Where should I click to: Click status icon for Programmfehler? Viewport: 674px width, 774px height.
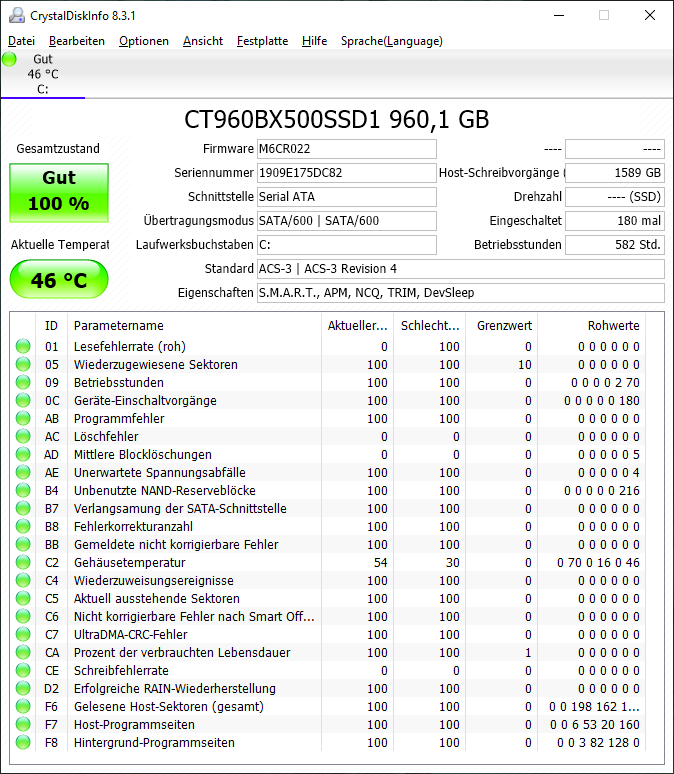click(23, 419)
